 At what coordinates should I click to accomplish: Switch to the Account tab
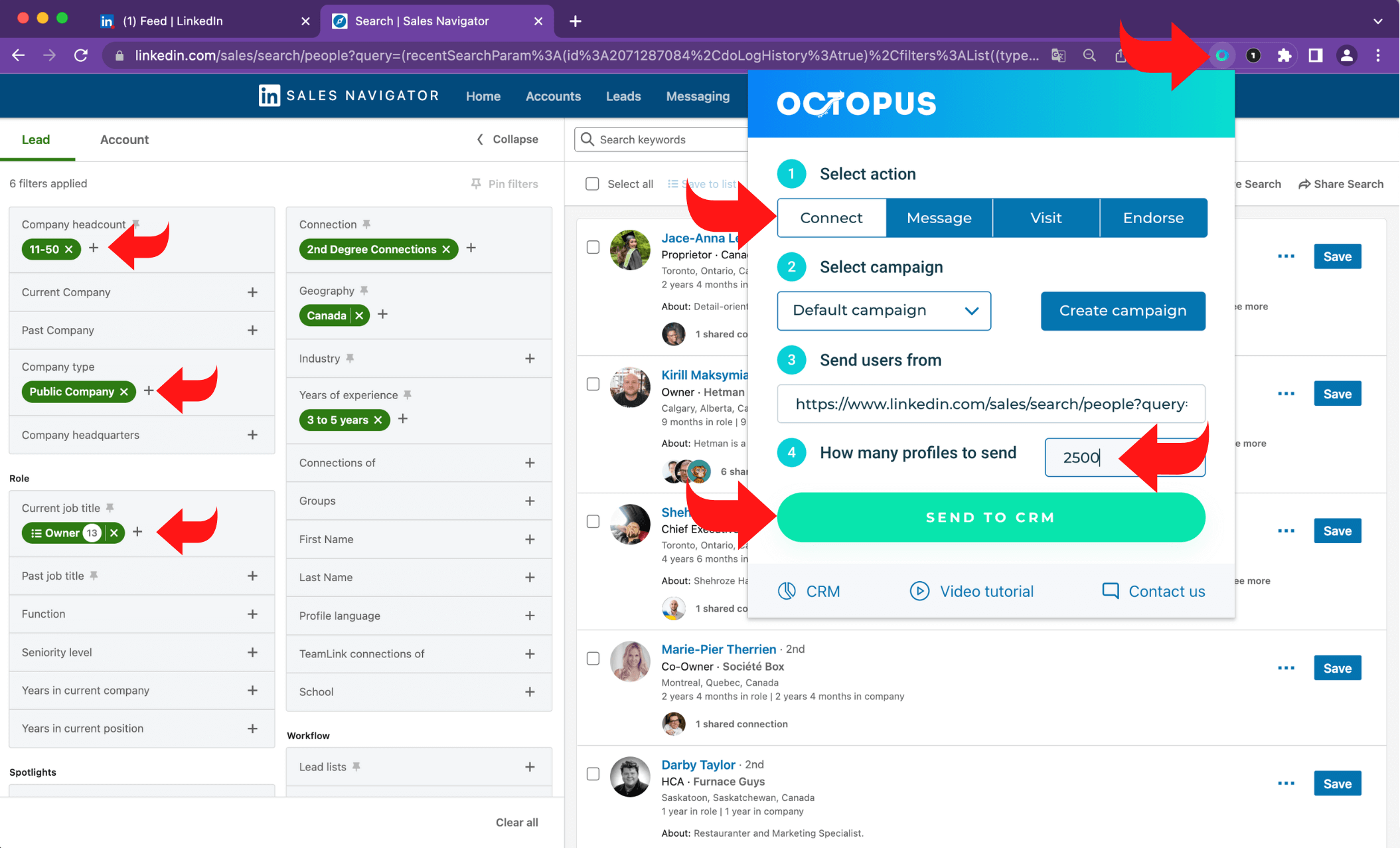pyautogui.click(x=123, y=140)
